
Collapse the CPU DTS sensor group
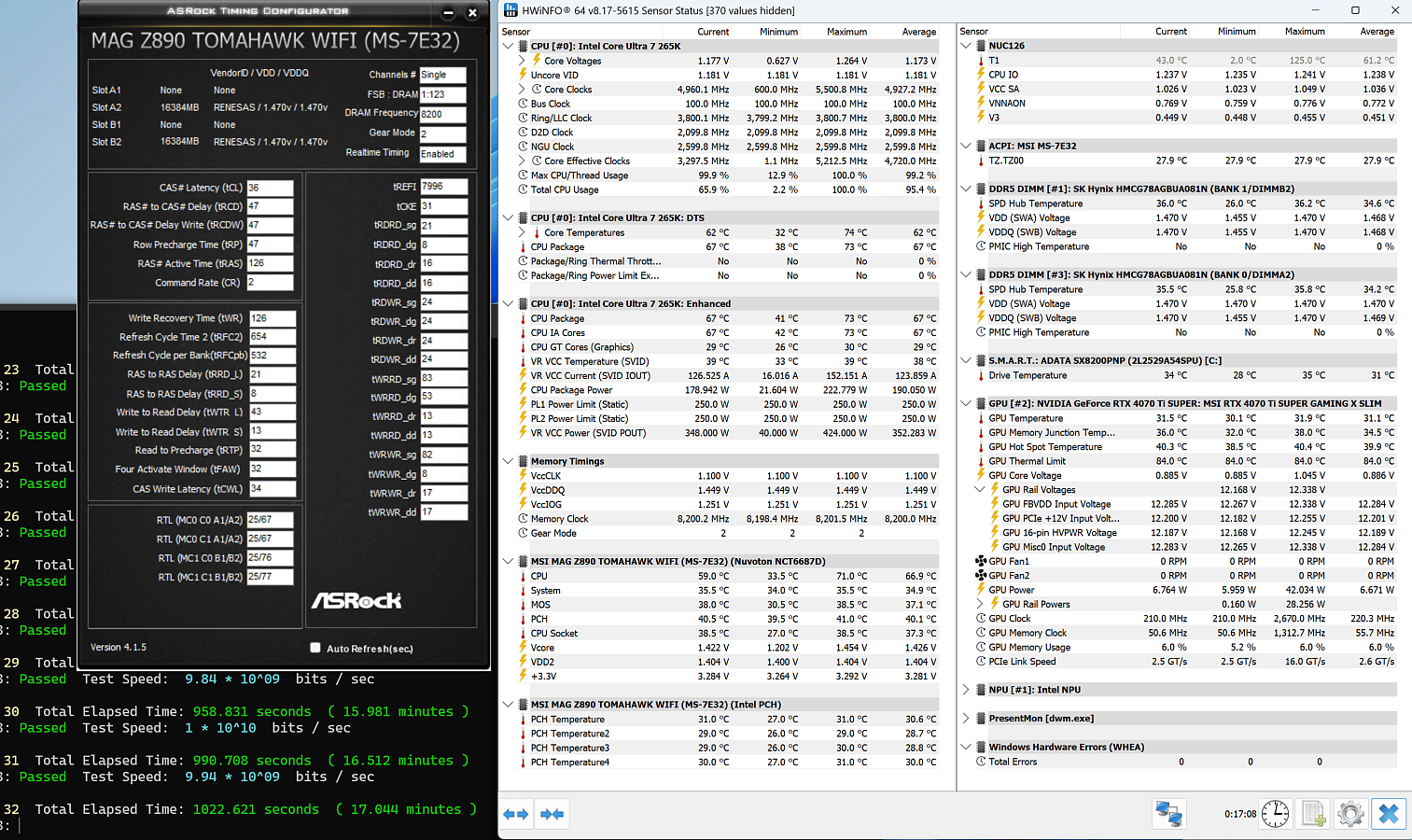click(x=509, y=217)
